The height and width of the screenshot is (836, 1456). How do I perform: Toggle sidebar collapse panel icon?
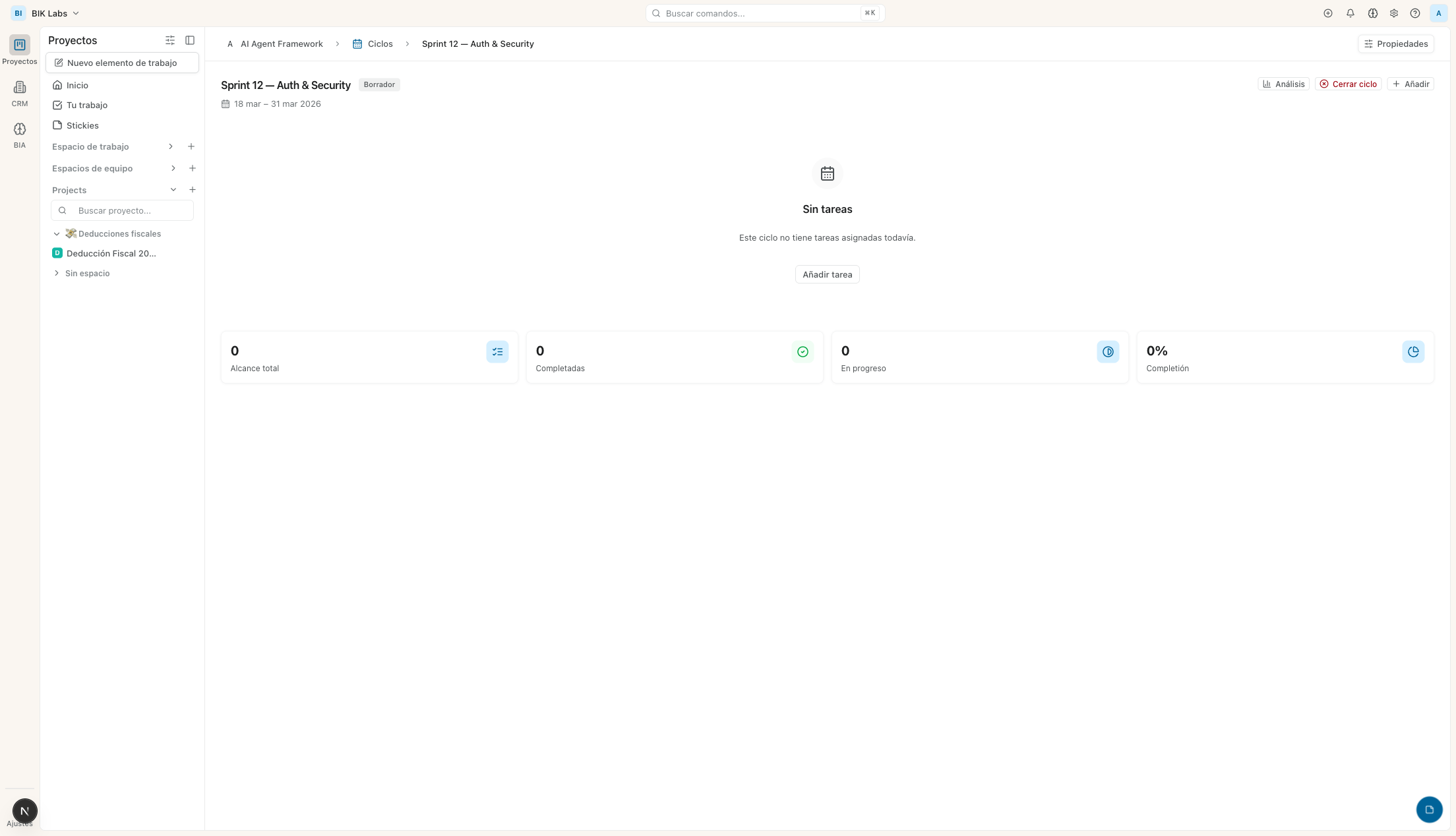click(190, 40)
